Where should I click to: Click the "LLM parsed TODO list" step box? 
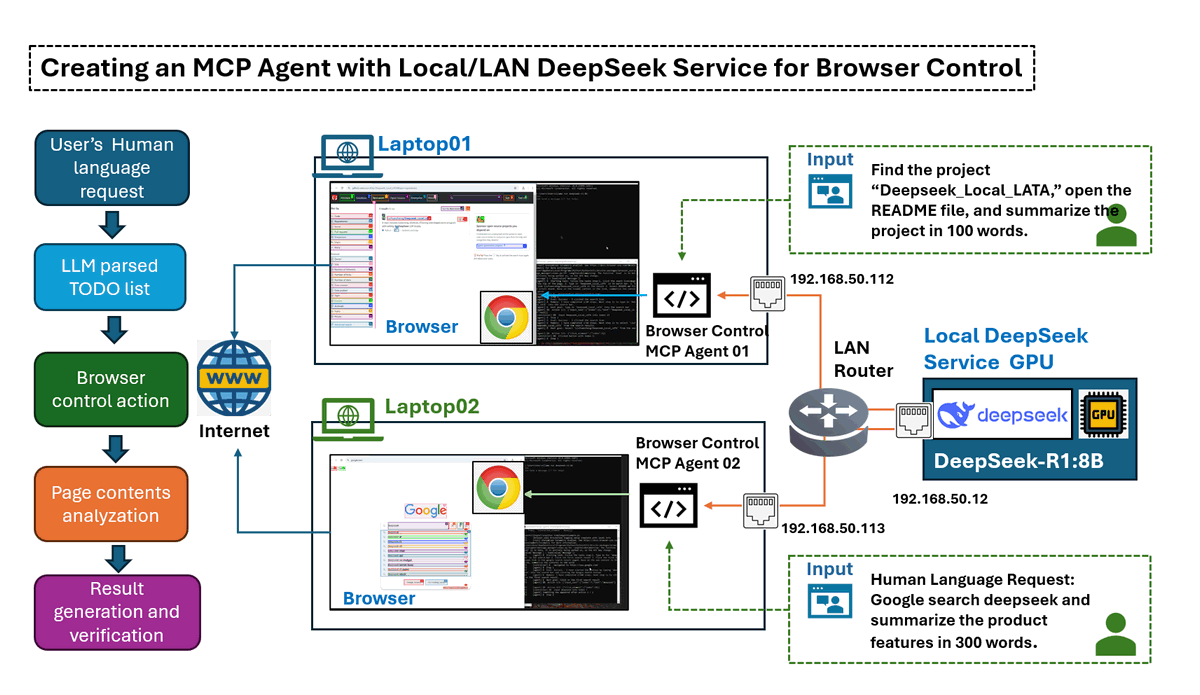tap(112, 278)
